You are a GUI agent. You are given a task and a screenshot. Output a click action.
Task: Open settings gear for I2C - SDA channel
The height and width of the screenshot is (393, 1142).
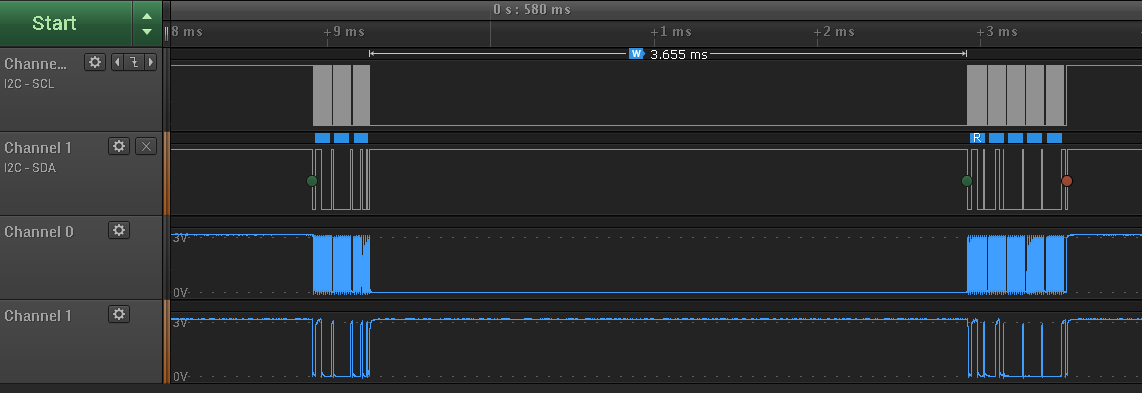[x=119, y=146]
